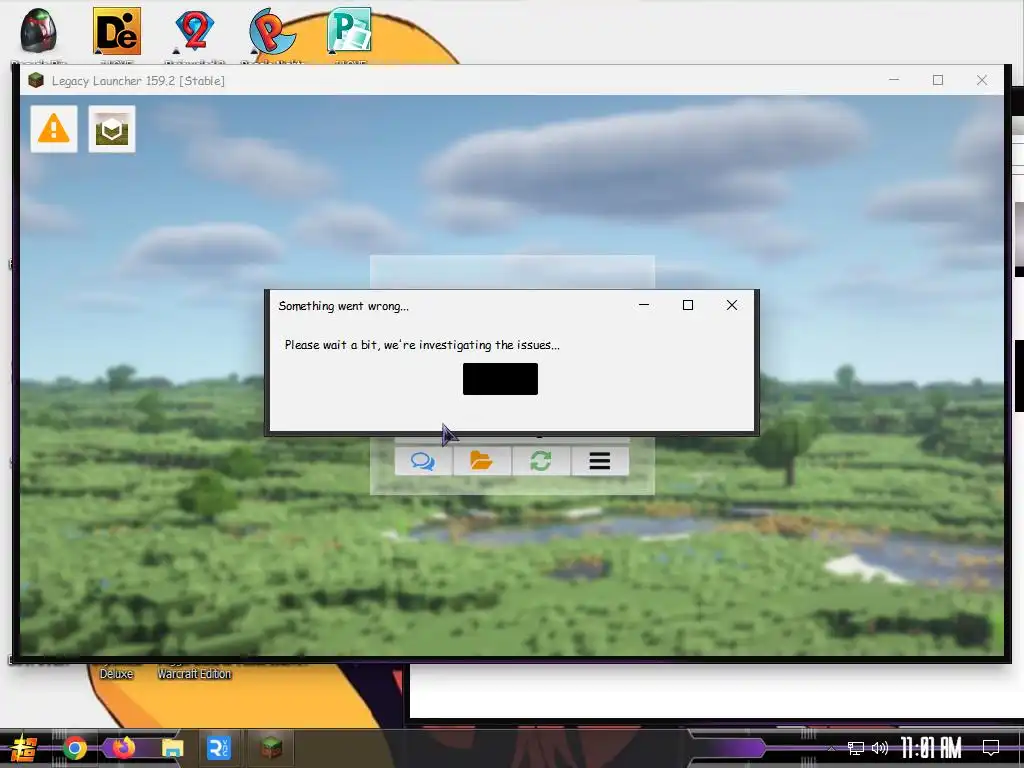Screen dimensions: 1024x768
Task: Click the 11:01 AM taskbar clock
Action: [x=931, y=748]
